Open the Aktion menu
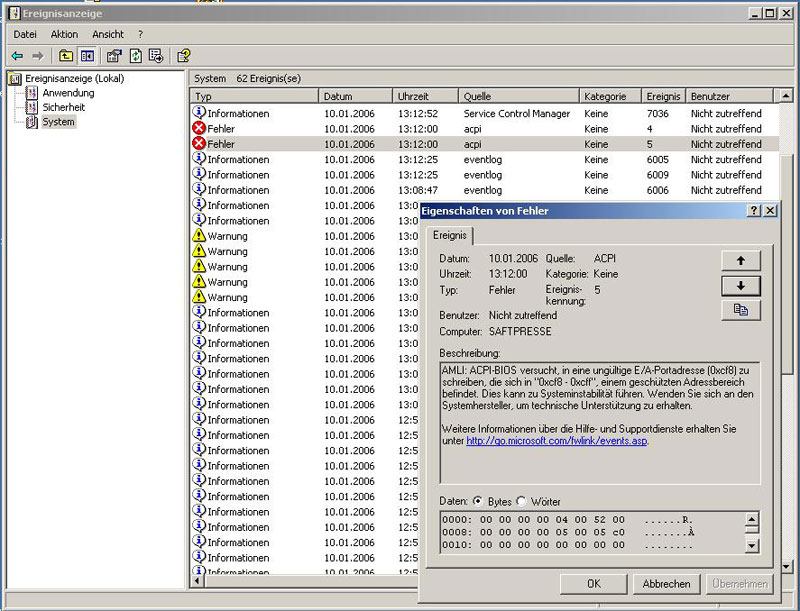This screenshot has height=611, width=800. pyautogui.click(x=64, y=34)
